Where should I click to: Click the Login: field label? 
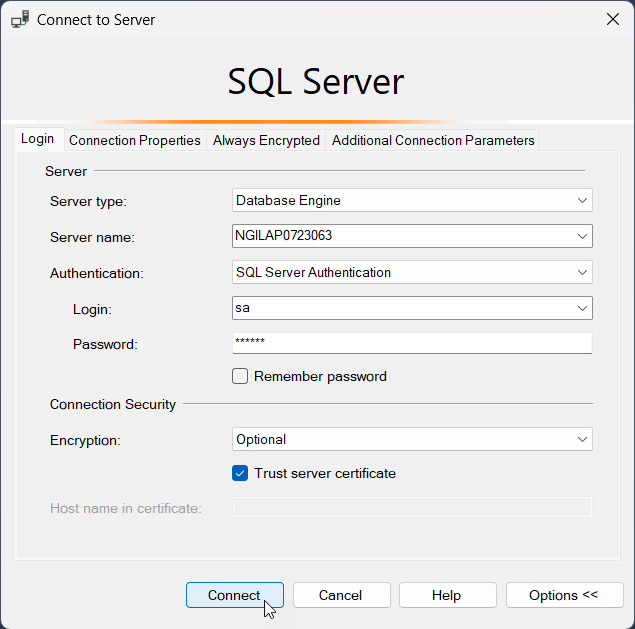92,309
